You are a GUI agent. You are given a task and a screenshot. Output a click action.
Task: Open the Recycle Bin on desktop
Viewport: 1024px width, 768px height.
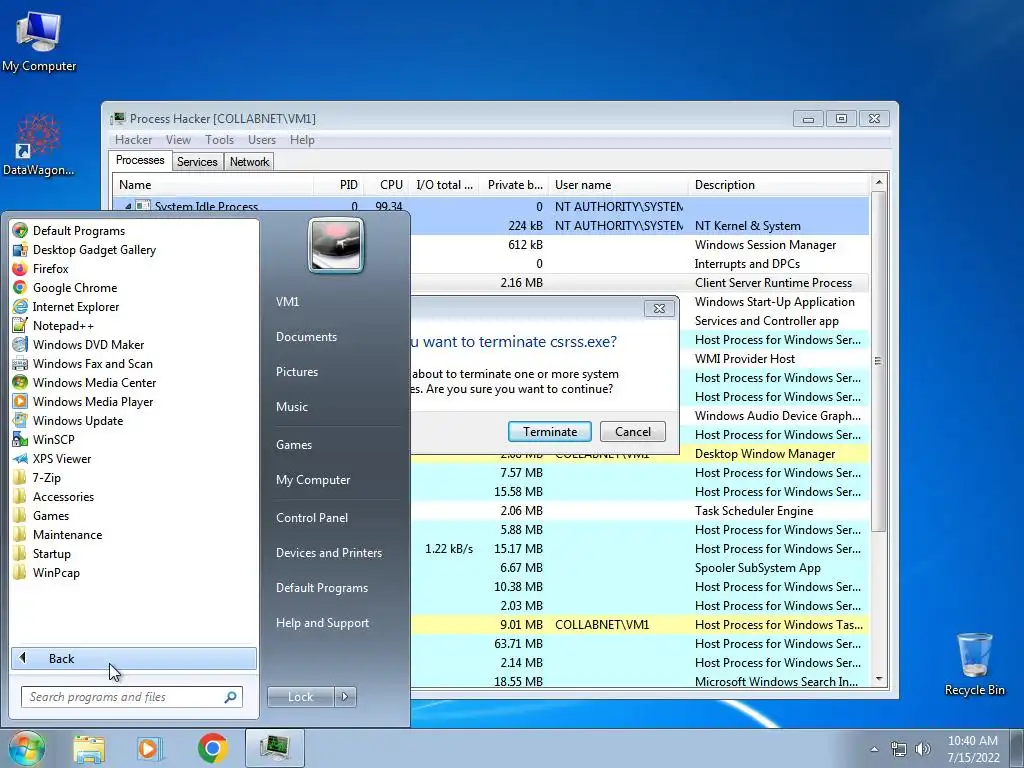974,664
